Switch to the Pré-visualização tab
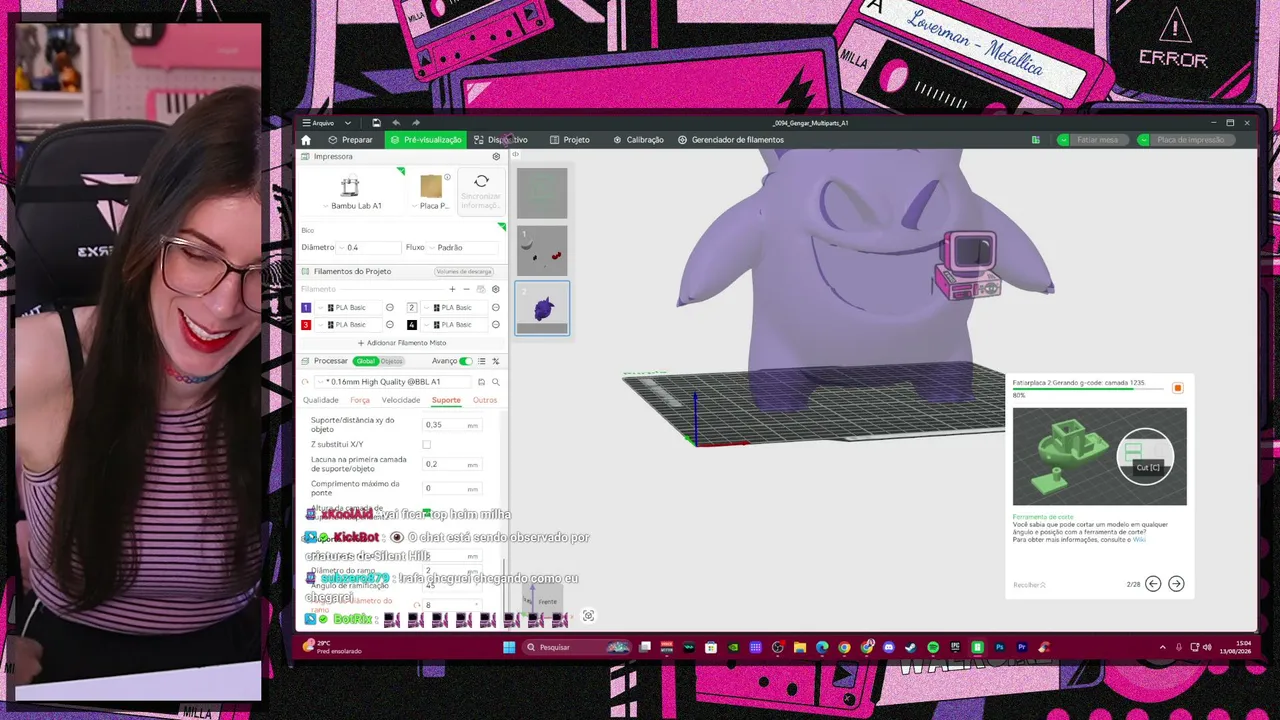Image resolution: width=1280 pixels, height=720 pixels. point(425,140)
